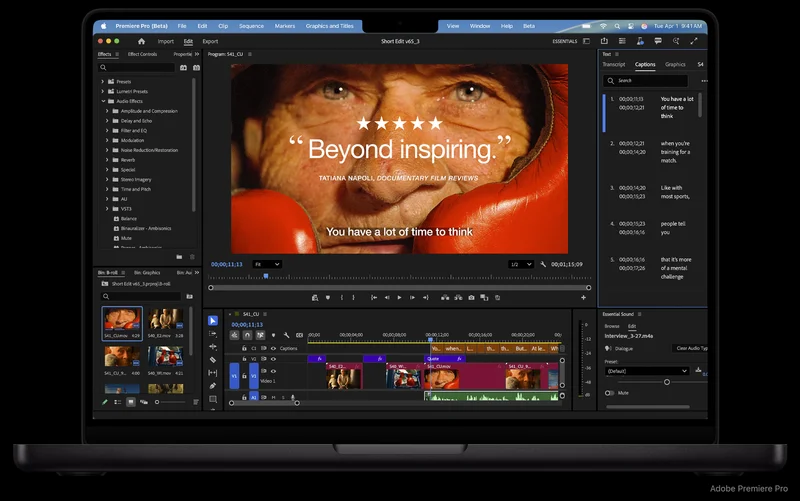Toggle Snap magnet in the timeline
The image size is (800, 501).
[x=247, y=335]
